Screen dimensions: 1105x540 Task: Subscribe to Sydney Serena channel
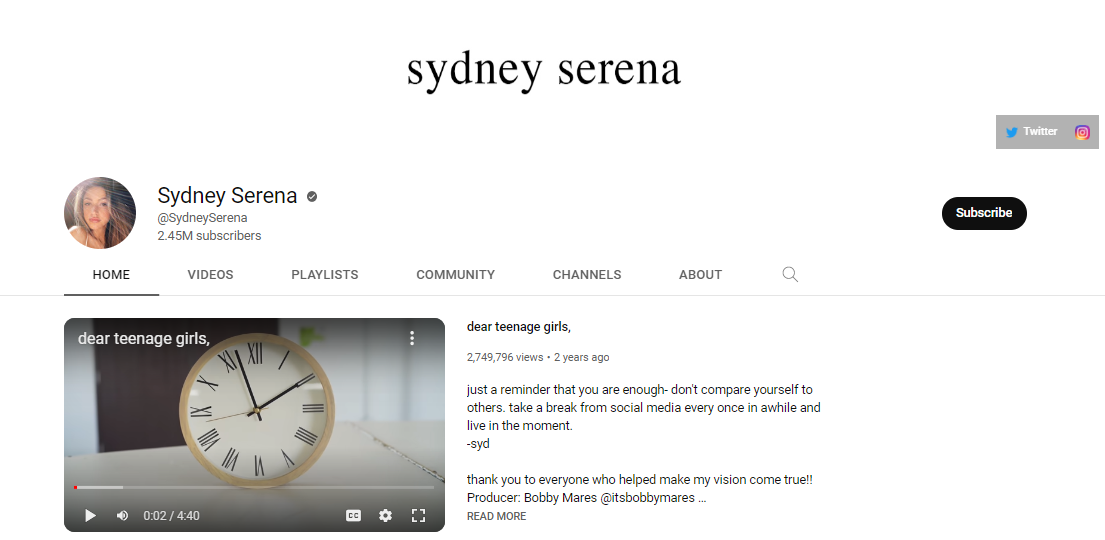(984, 213)
